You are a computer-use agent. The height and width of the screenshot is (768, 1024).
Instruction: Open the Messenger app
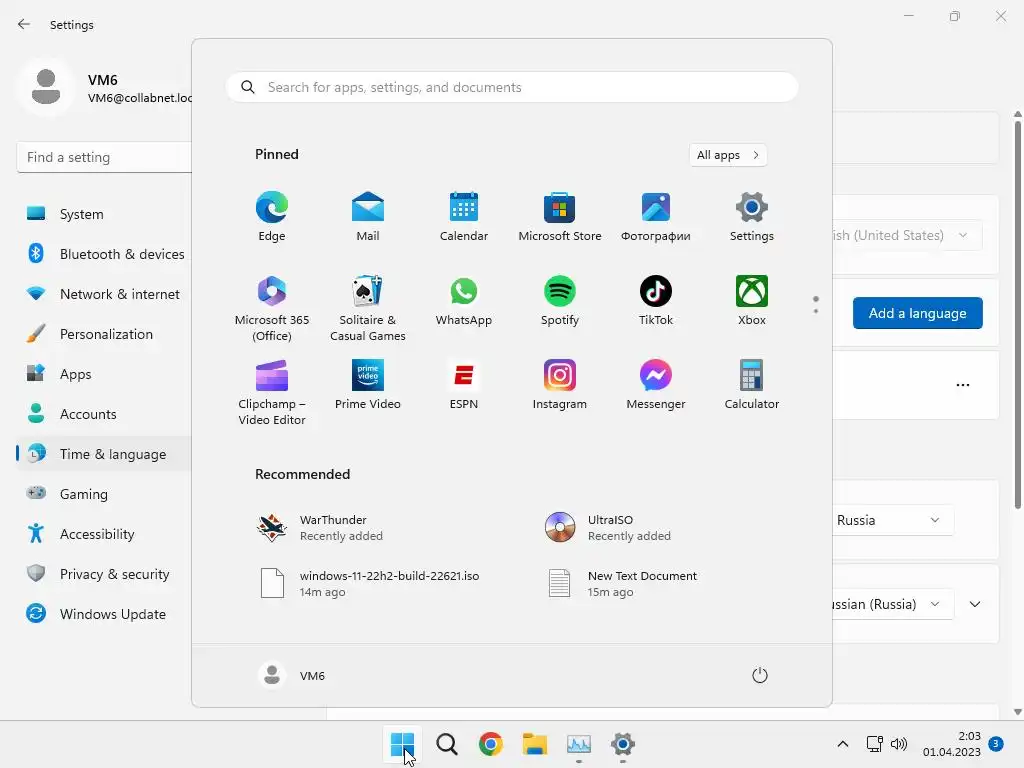point(656,385)
